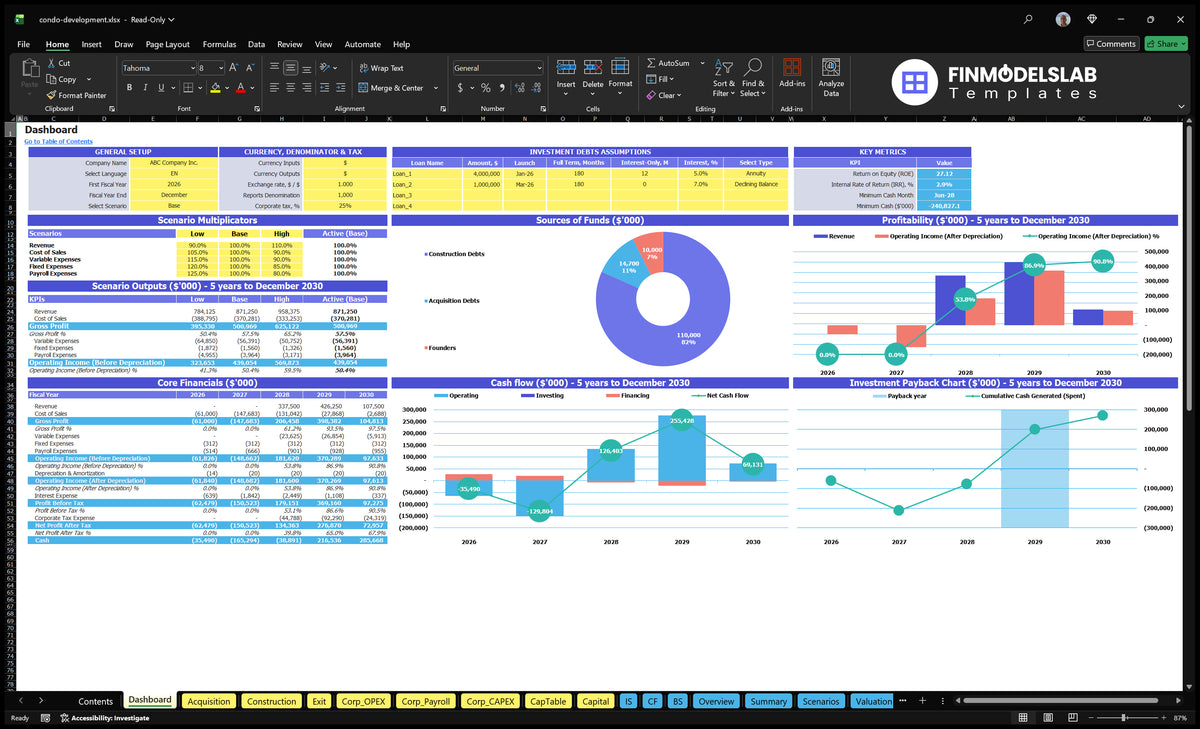The height and width of the screenshot is (729, 1200).
Task: Add a new sheet with plus icon
Action: point(923,701)
